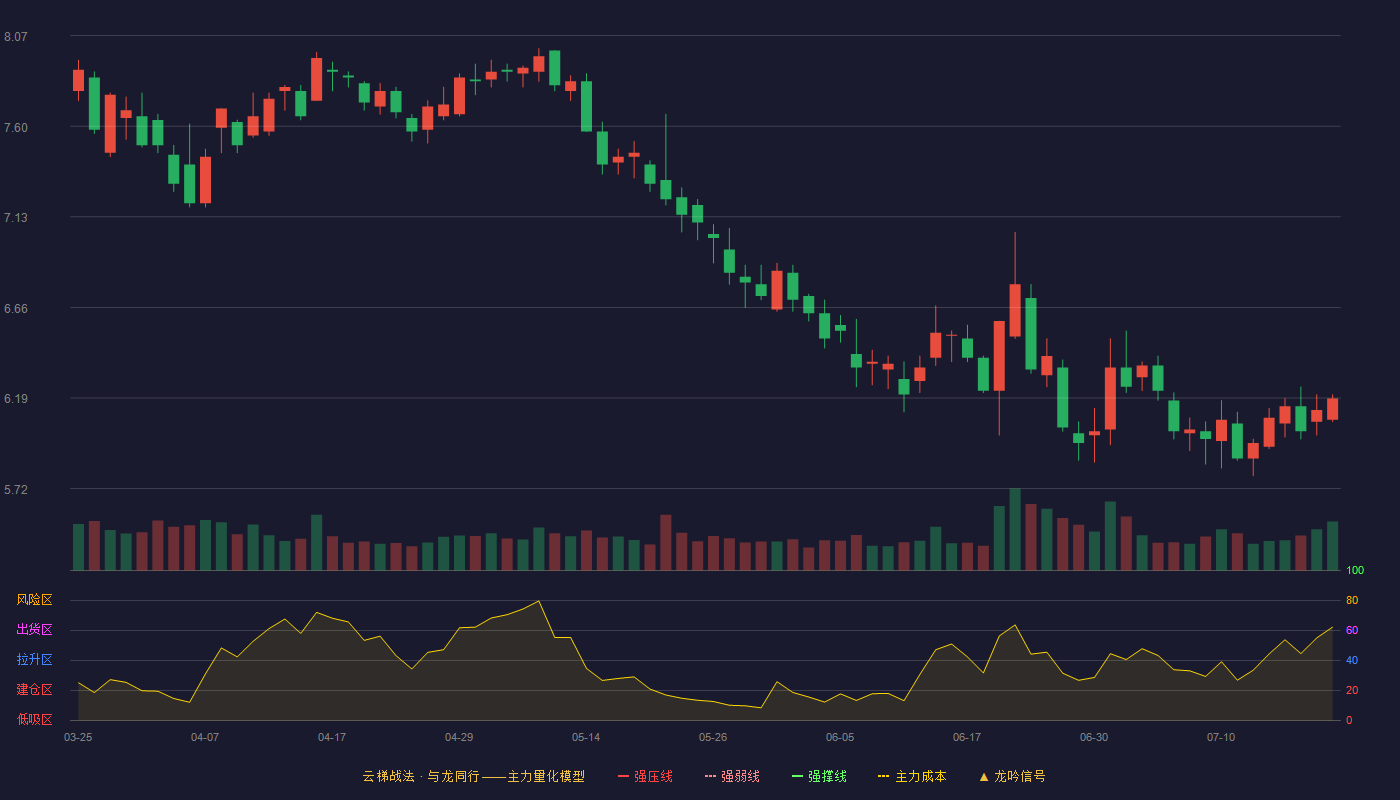Click the 04-07 date label
Screen dimensions: 1400x800
(205, 737)
